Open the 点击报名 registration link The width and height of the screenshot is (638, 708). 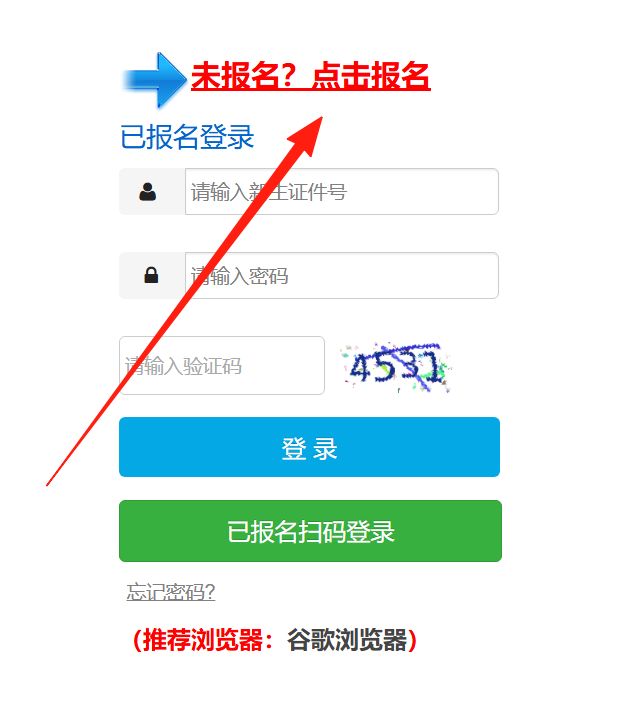[371, 75]
